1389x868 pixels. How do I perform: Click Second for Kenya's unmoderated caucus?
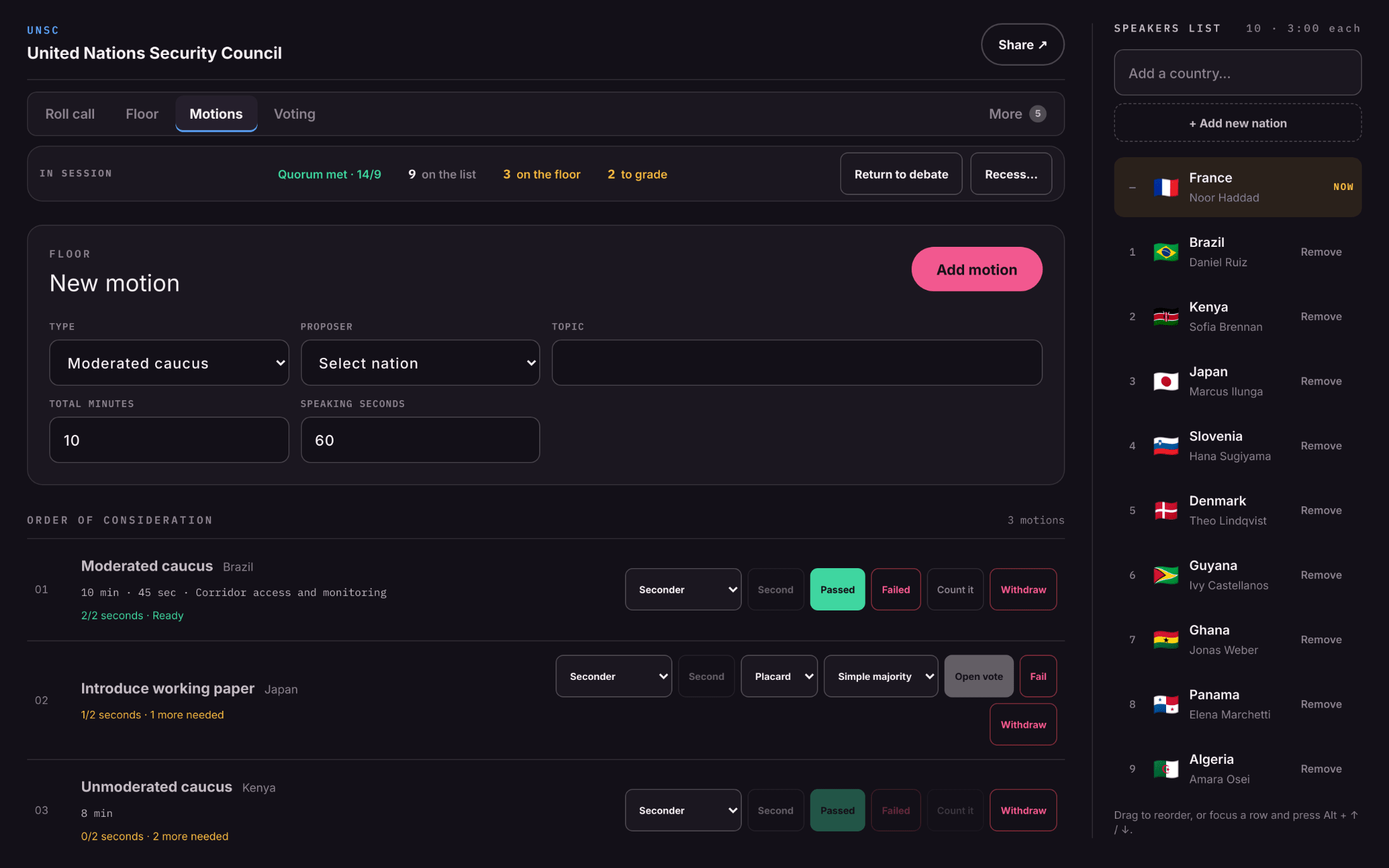(775, 810)
